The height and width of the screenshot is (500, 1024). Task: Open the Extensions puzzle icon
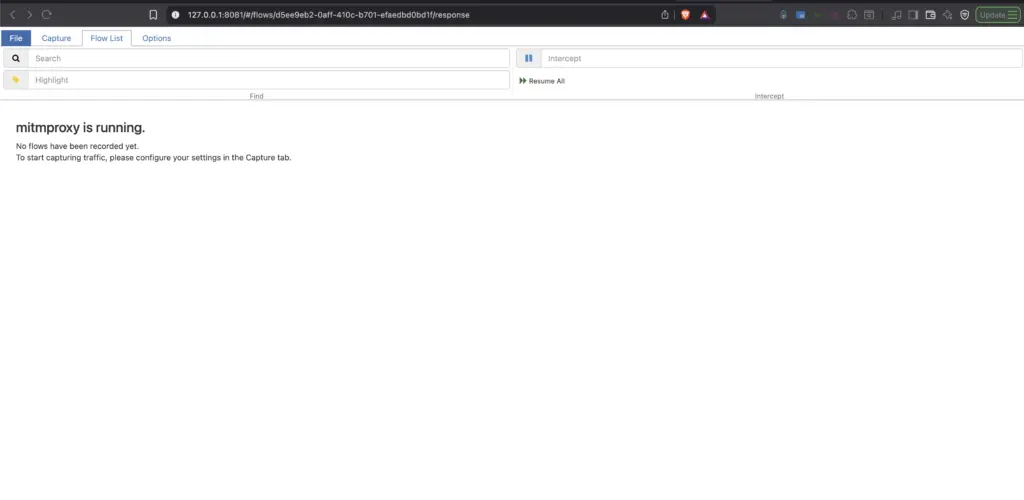(x=852, y=14)
